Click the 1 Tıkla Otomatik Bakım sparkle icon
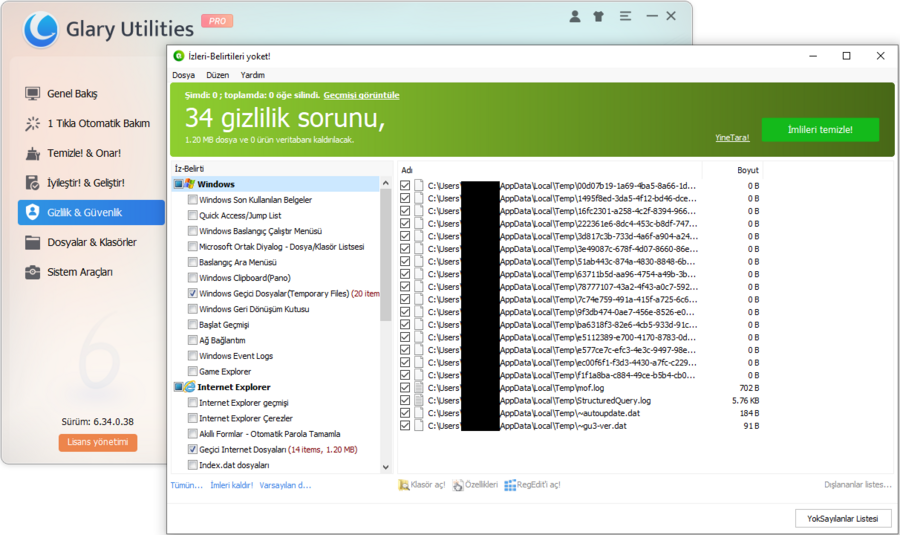This screenshot has height=535, width=900. tap(33, 123)
